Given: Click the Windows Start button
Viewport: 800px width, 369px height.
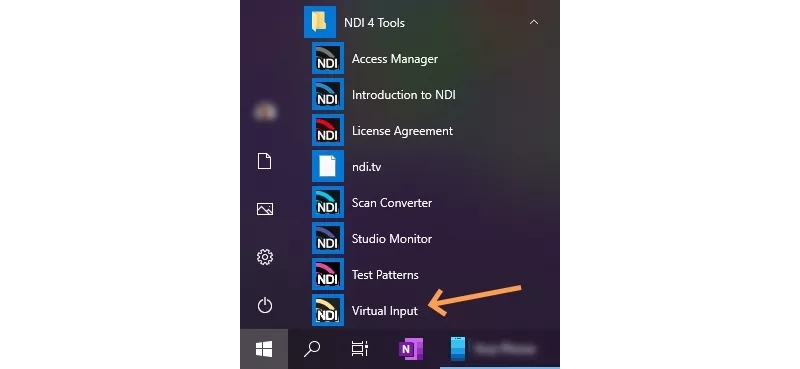Looking at the screenshot, I should pos(264,349).
